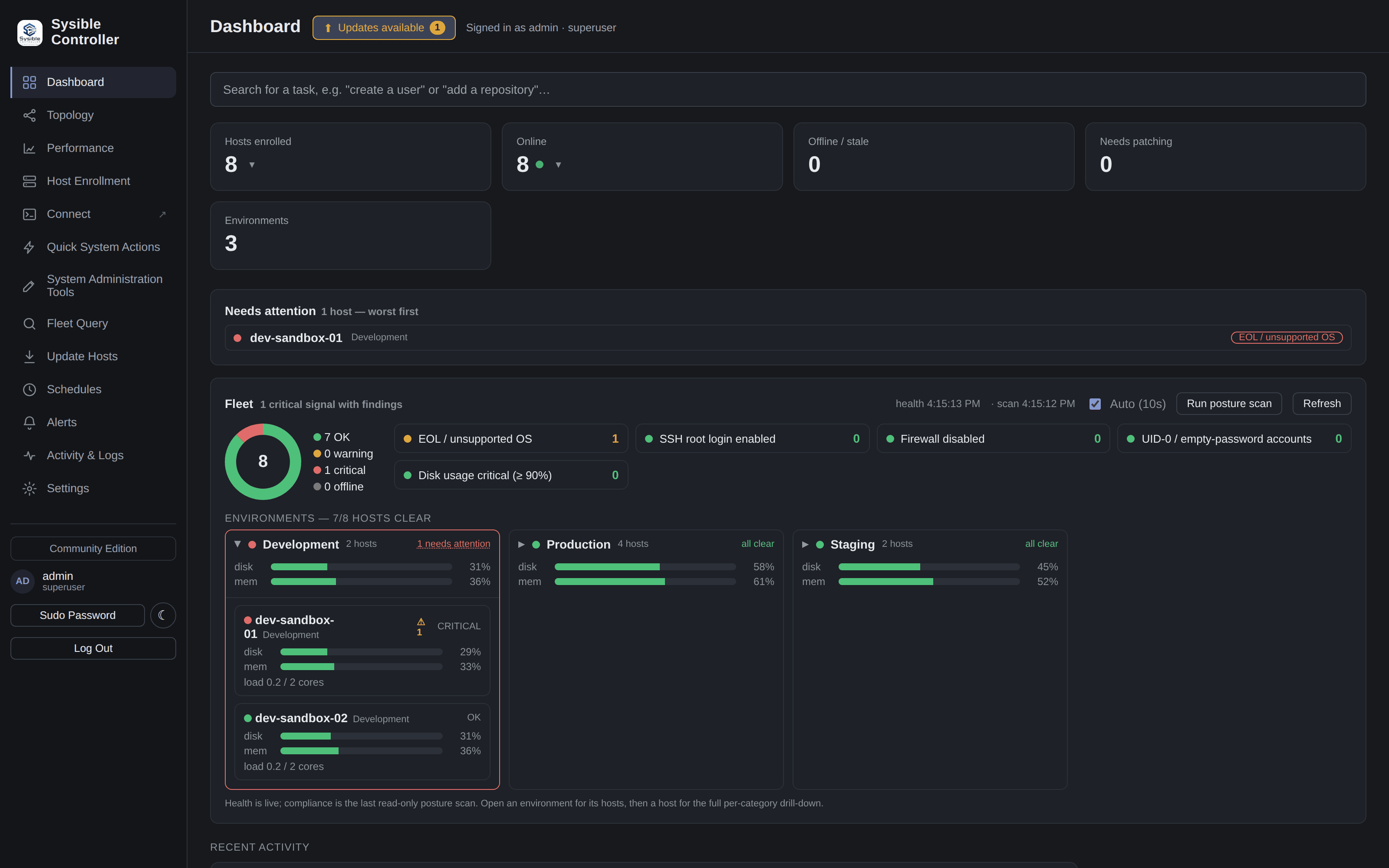Click the Settings gear icon
Viewport: 1389px width, 868px height.
[x=29, y=489]
